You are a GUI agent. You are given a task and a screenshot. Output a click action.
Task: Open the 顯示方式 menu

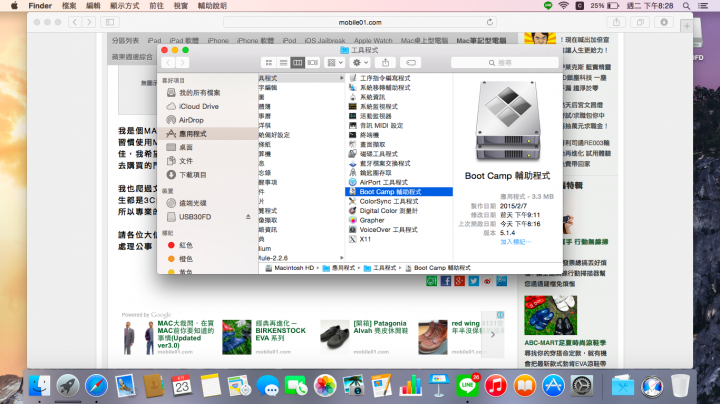point(124,6)
